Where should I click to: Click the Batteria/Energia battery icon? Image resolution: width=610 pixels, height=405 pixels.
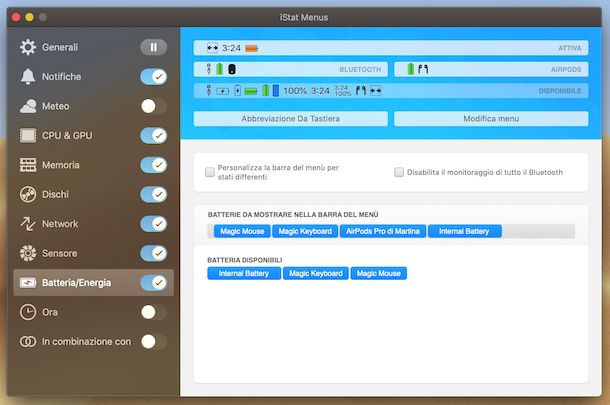pos(28,283)
